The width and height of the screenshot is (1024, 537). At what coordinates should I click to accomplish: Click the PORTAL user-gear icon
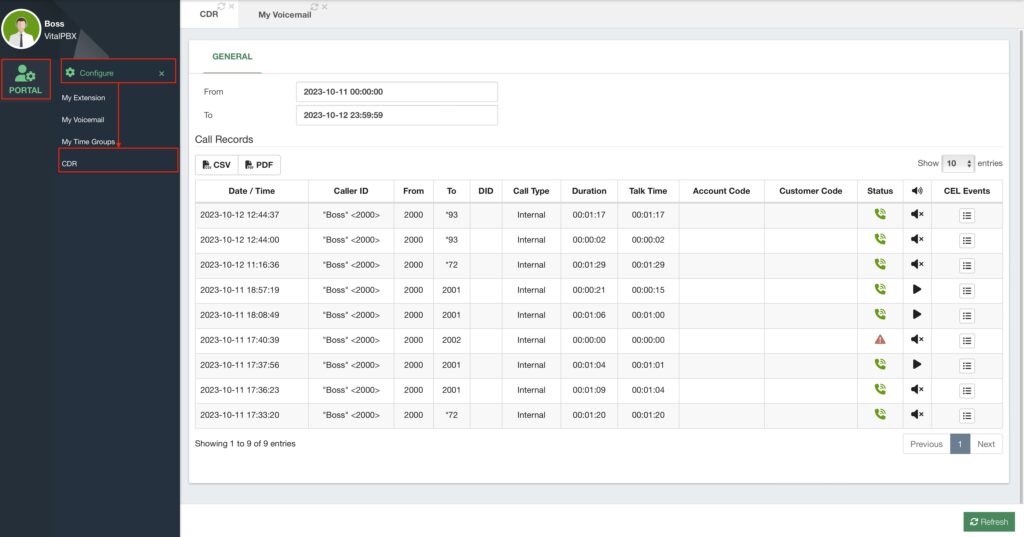25,73
